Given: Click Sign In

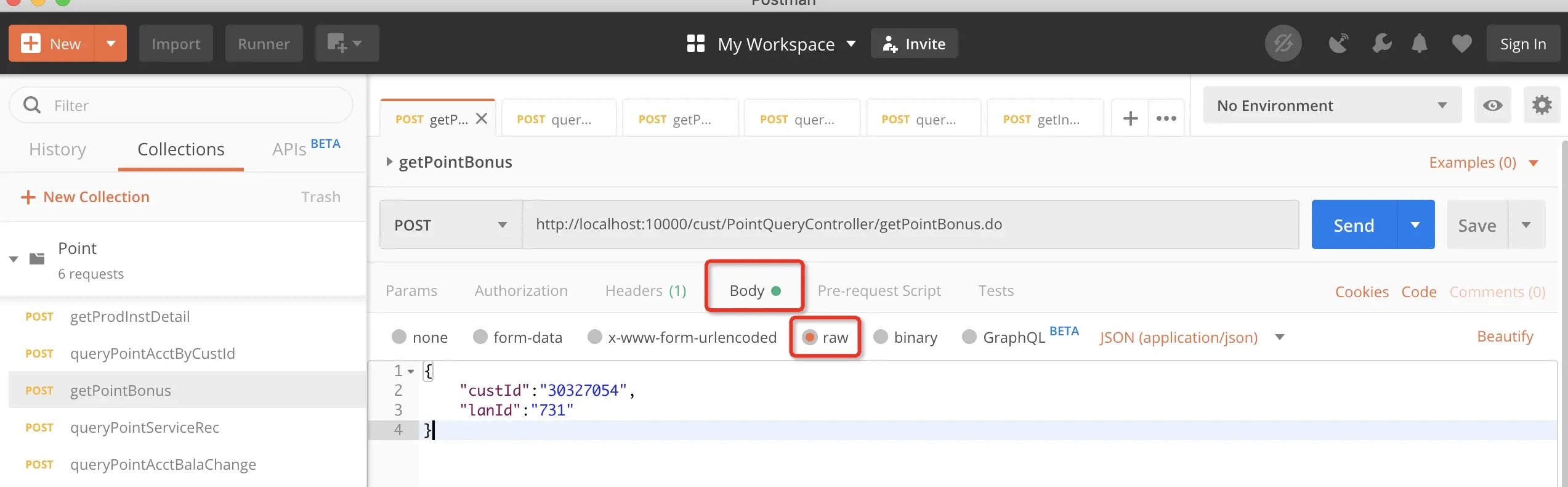Looking at the screenshot, I should [1523, 44].
